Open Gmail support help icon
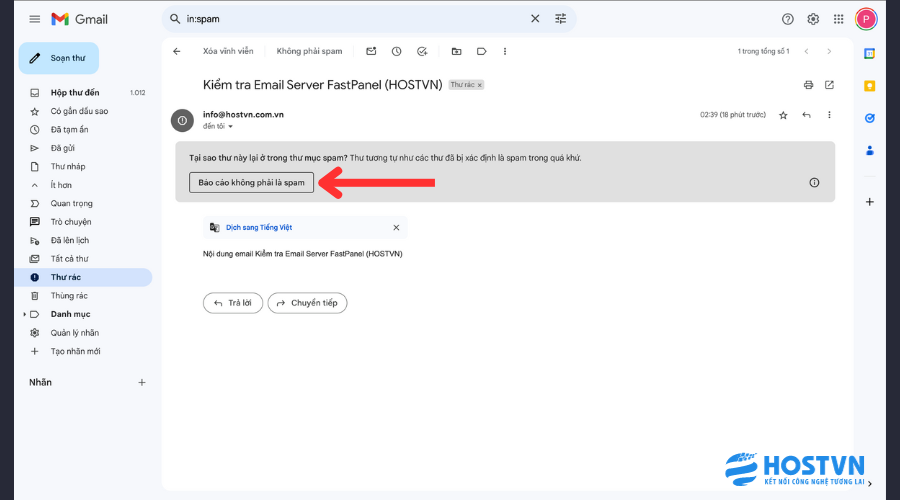Screen dimensions: 900x500 click(788, 19)
